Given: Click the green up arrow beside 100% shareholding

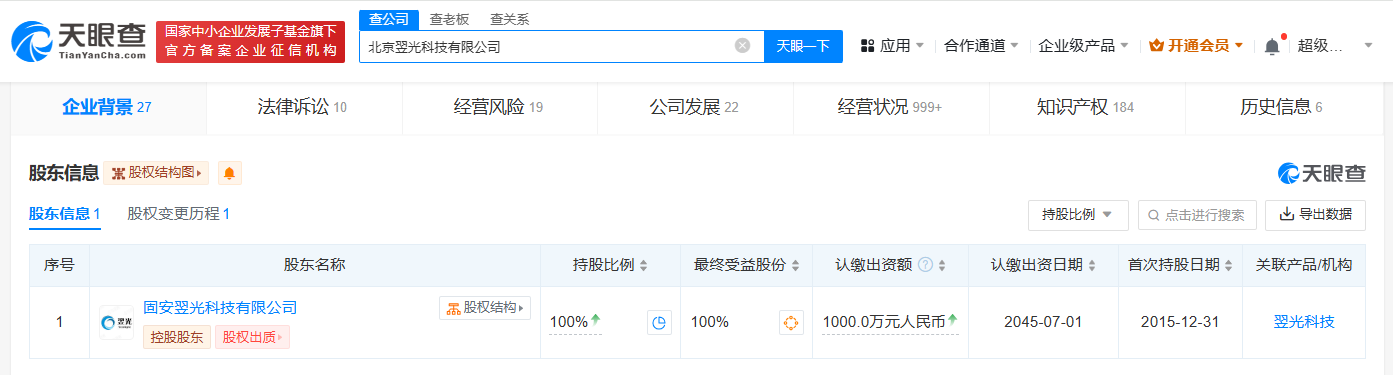Looking at the screenshot, I should coord(595,320).
